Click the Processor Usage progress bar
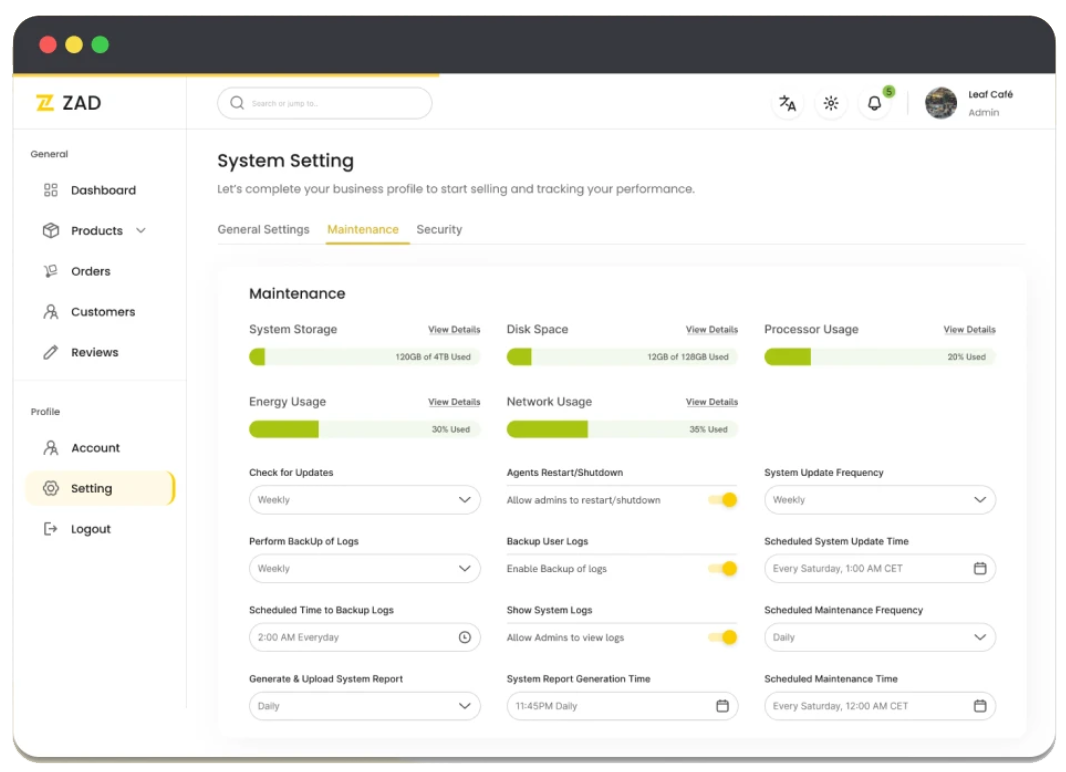 point(879,357)
